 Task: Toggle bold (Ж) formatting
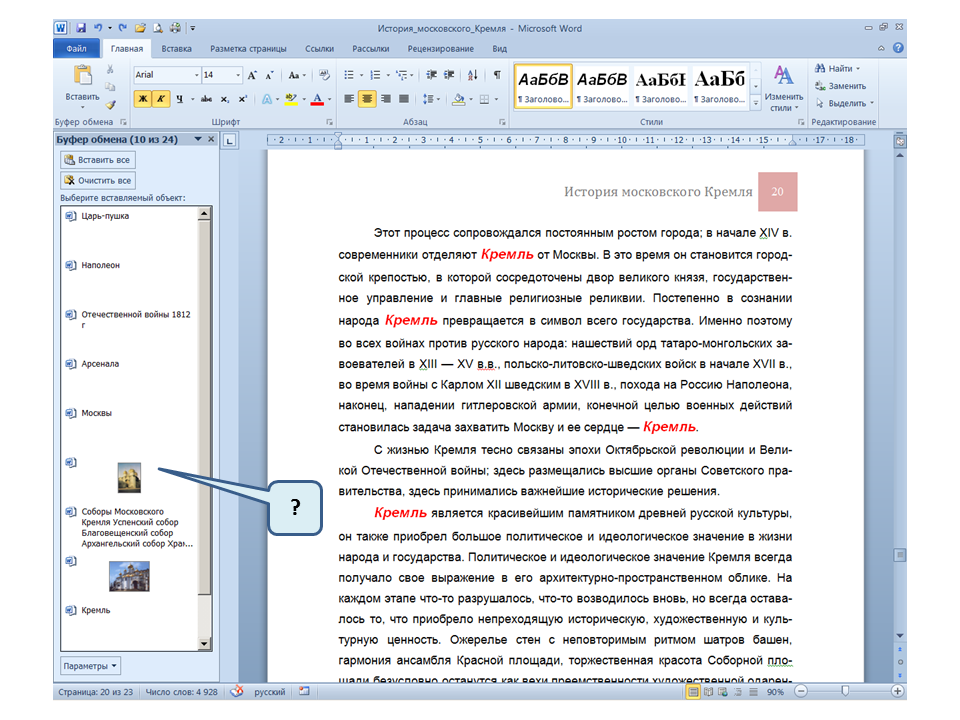pyautogui.click(x=142, y=99)
